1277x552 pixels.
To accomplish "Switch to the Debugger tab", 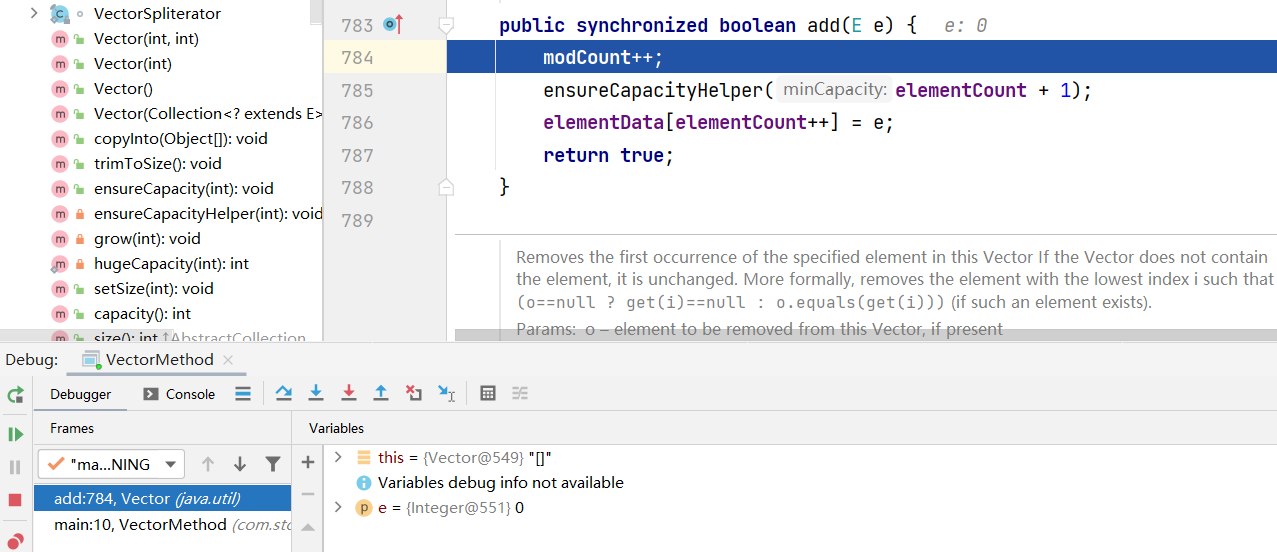I will (x=81, y=394).
